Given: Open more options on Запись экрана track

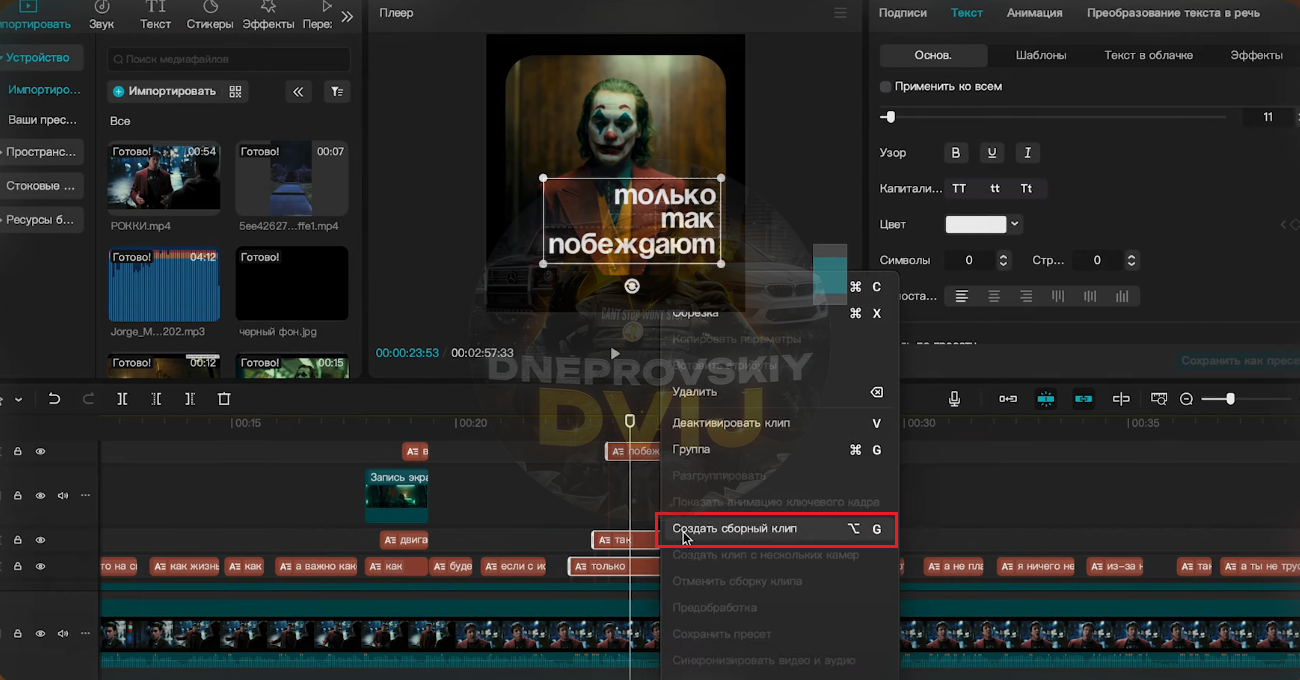Looking at the screenshot, I should [x=86, y=495].
